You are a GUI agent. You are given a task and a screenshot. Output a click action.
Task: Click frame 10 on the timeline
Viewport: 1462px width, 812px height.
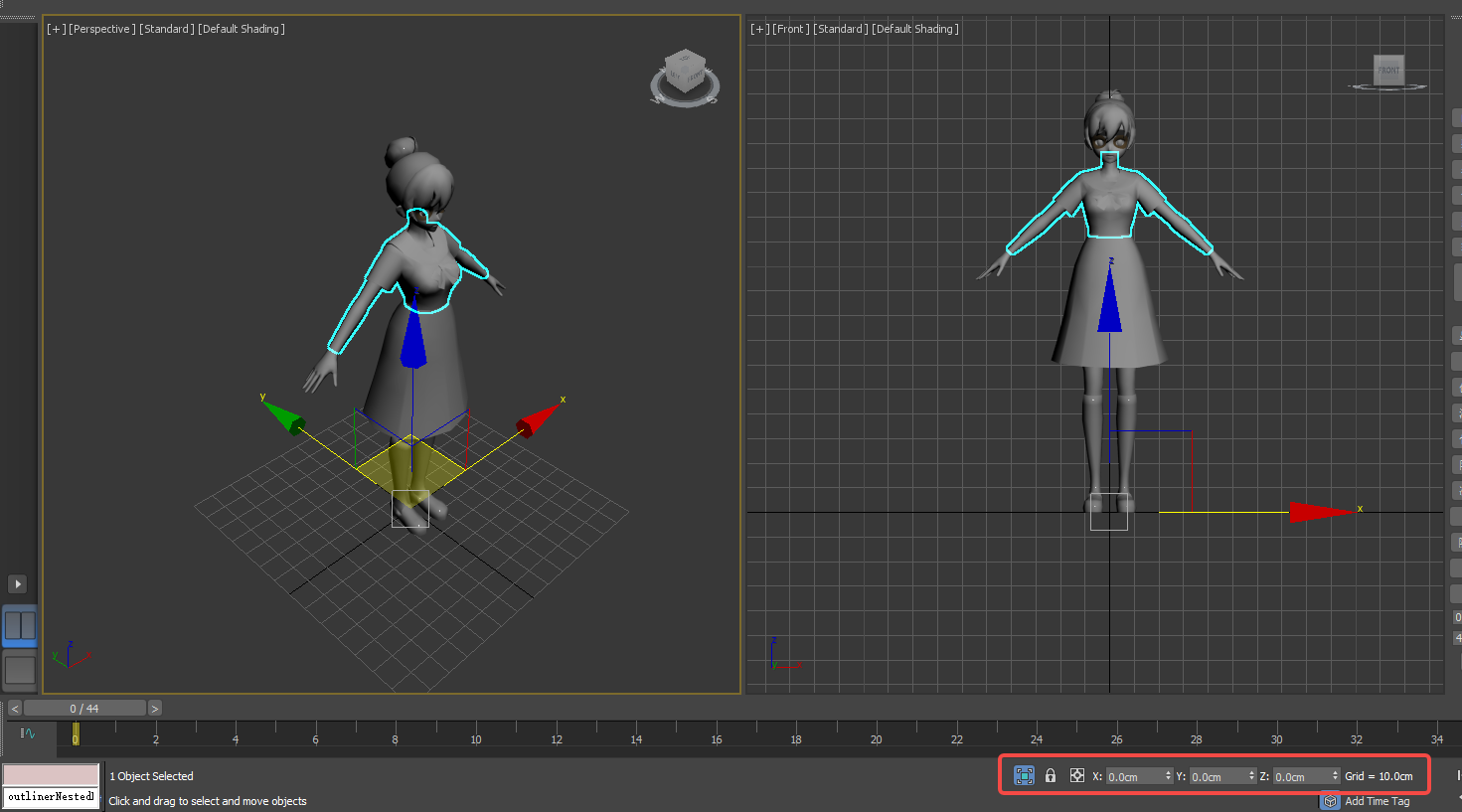point(475,738)
